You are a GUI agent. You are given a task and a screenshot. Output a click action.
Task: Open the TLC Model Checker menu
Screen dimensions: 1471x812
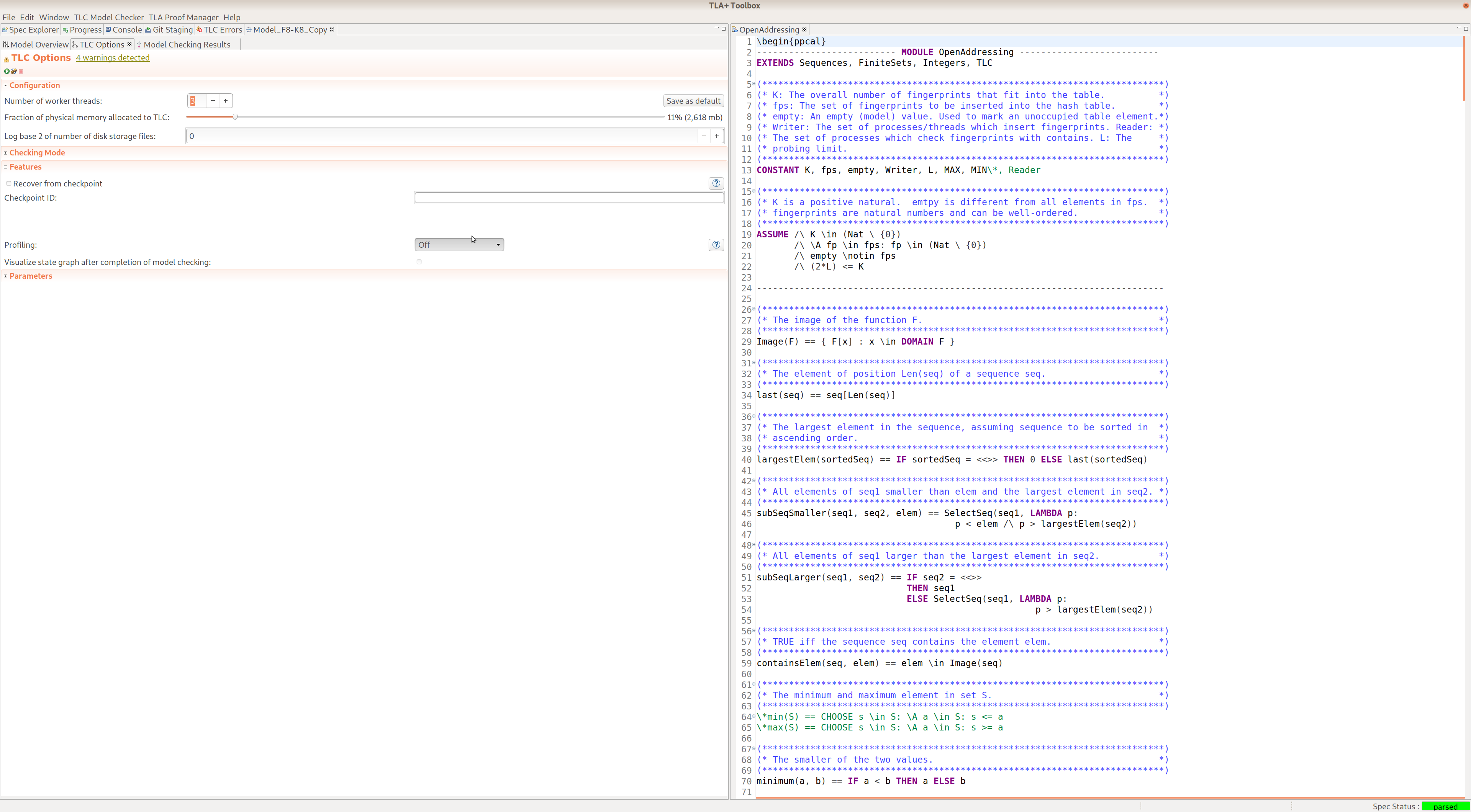coord(108,17)
